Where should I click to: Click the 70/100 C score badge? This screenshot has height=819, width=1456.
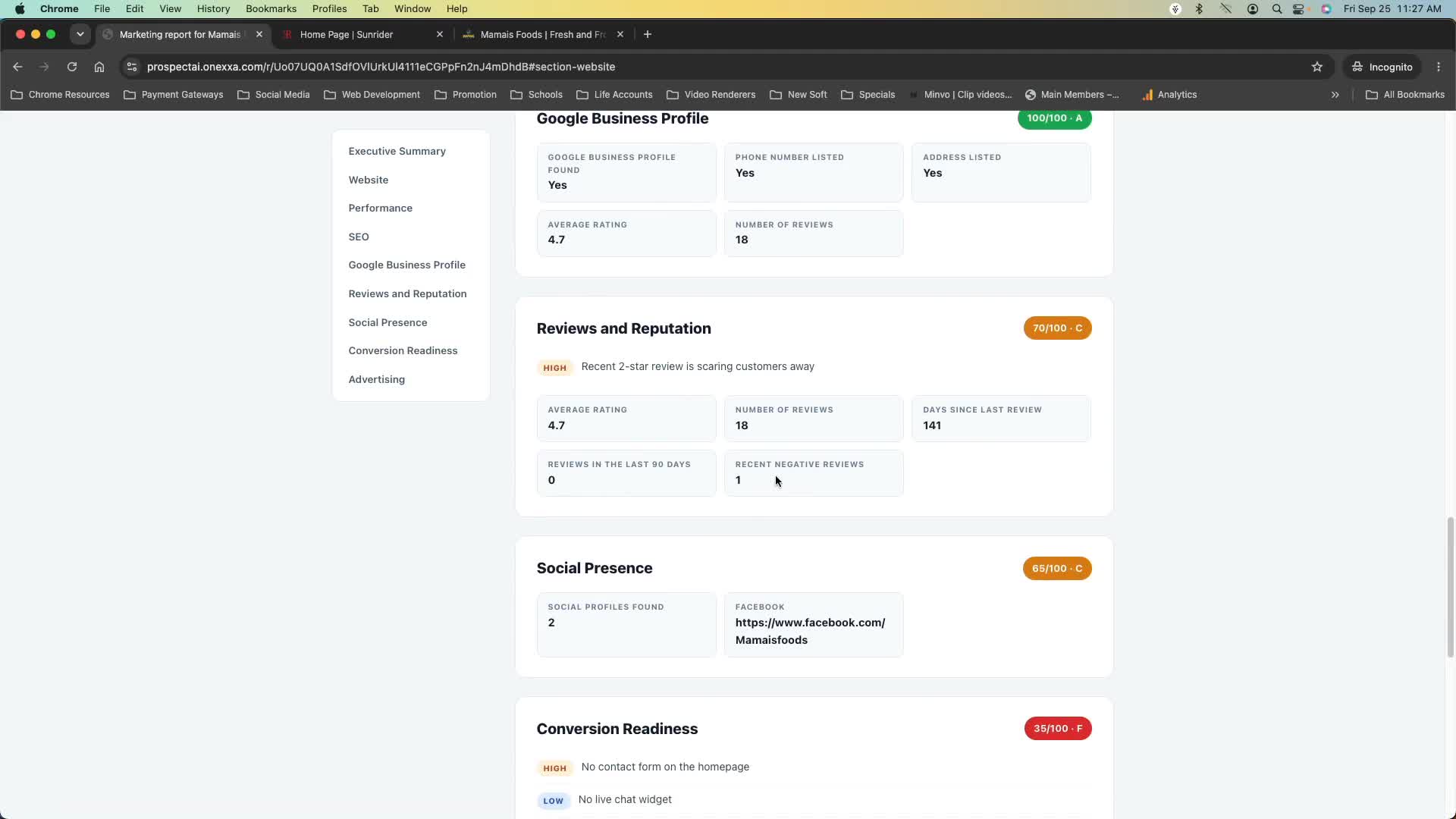[x=1057, y=328]
